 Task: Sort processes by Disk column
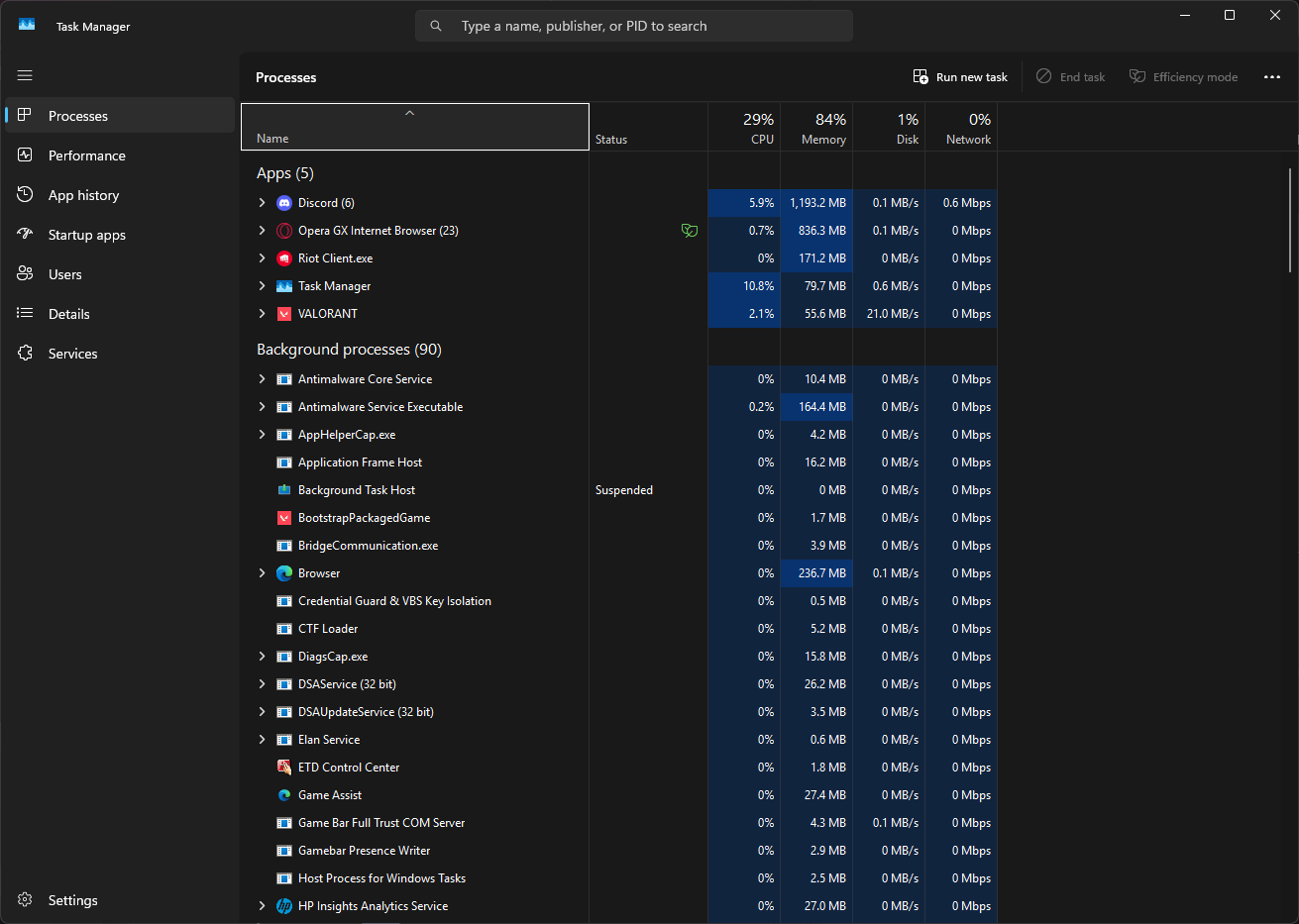(889, 127)
